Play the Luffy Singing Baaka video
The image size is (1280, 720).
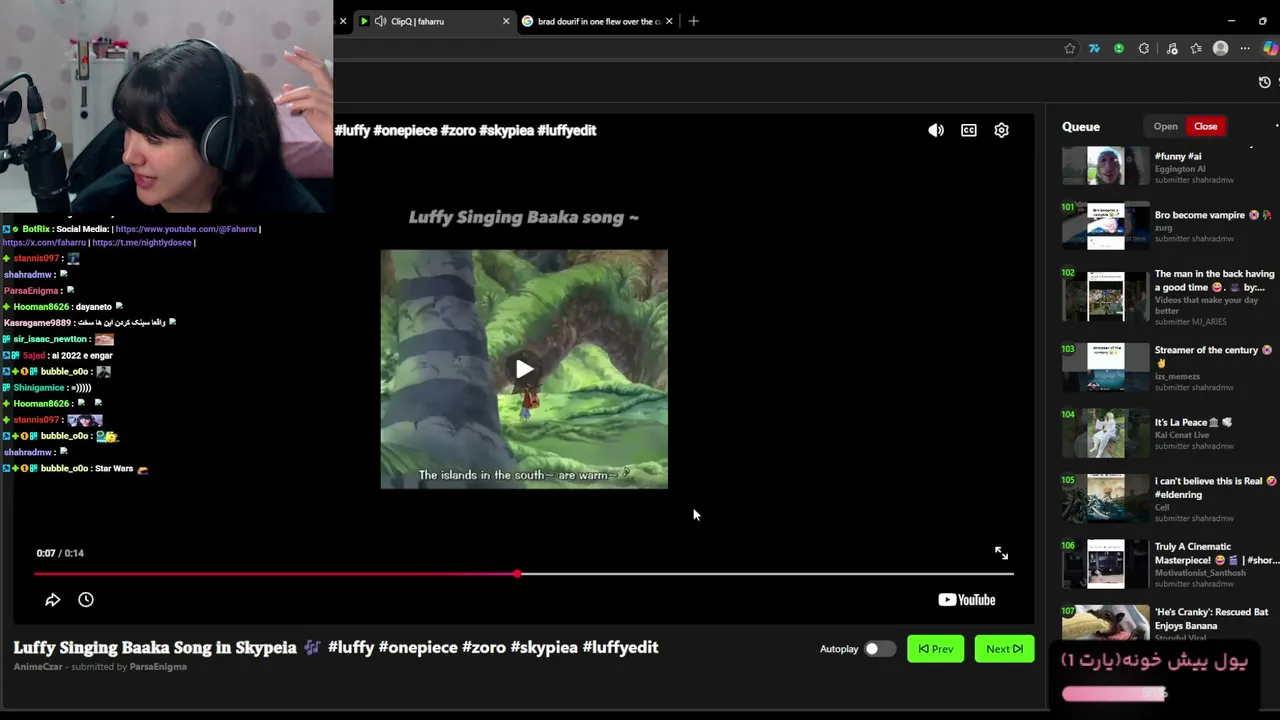point(524,369)
